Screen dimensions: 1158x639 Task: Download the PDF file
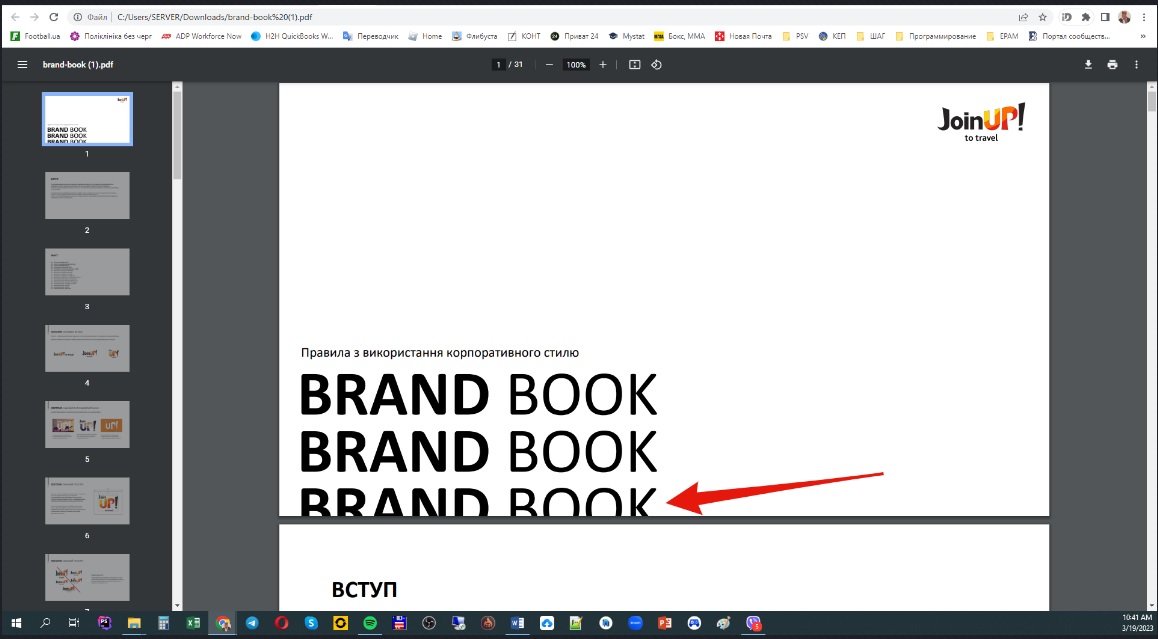pos(1088,65)
